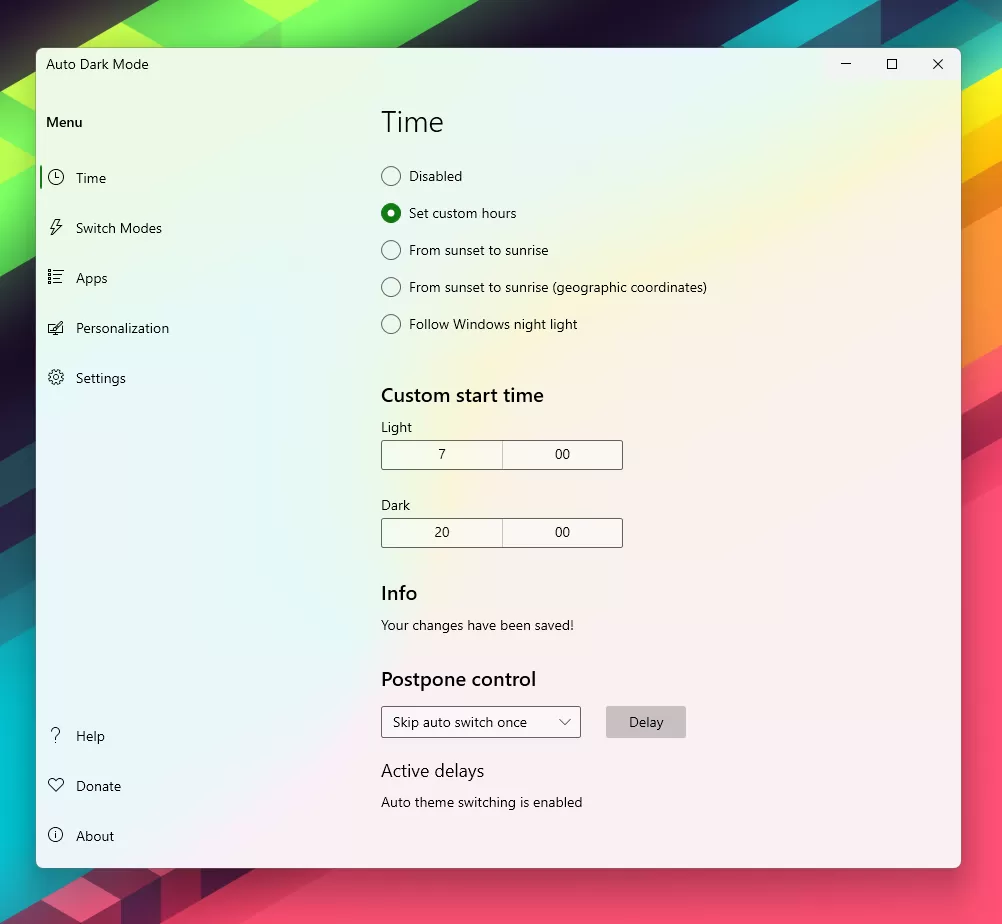Select the Dark minutes field showing 00

[562, 532]
